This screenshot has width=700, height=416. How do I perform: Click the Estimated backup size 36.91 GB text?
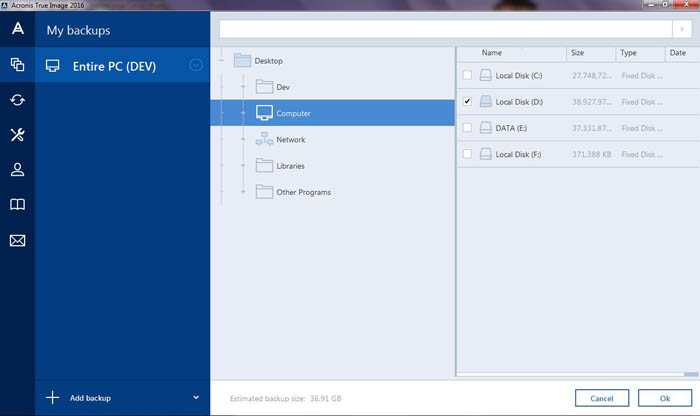pos(285,398)
